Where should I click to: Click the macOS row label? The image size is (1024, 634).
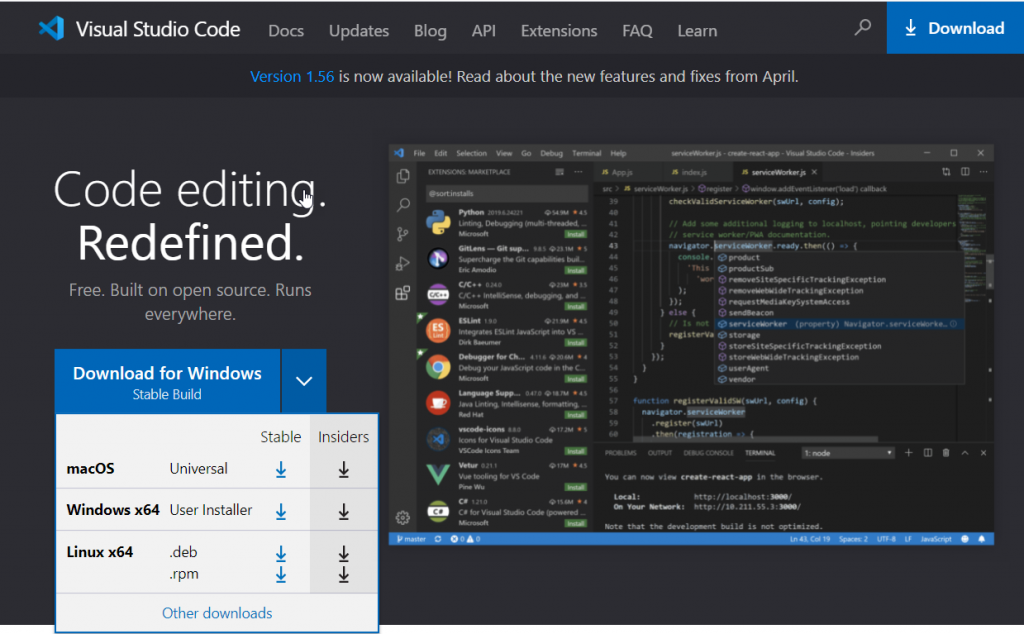coord(90,469)
